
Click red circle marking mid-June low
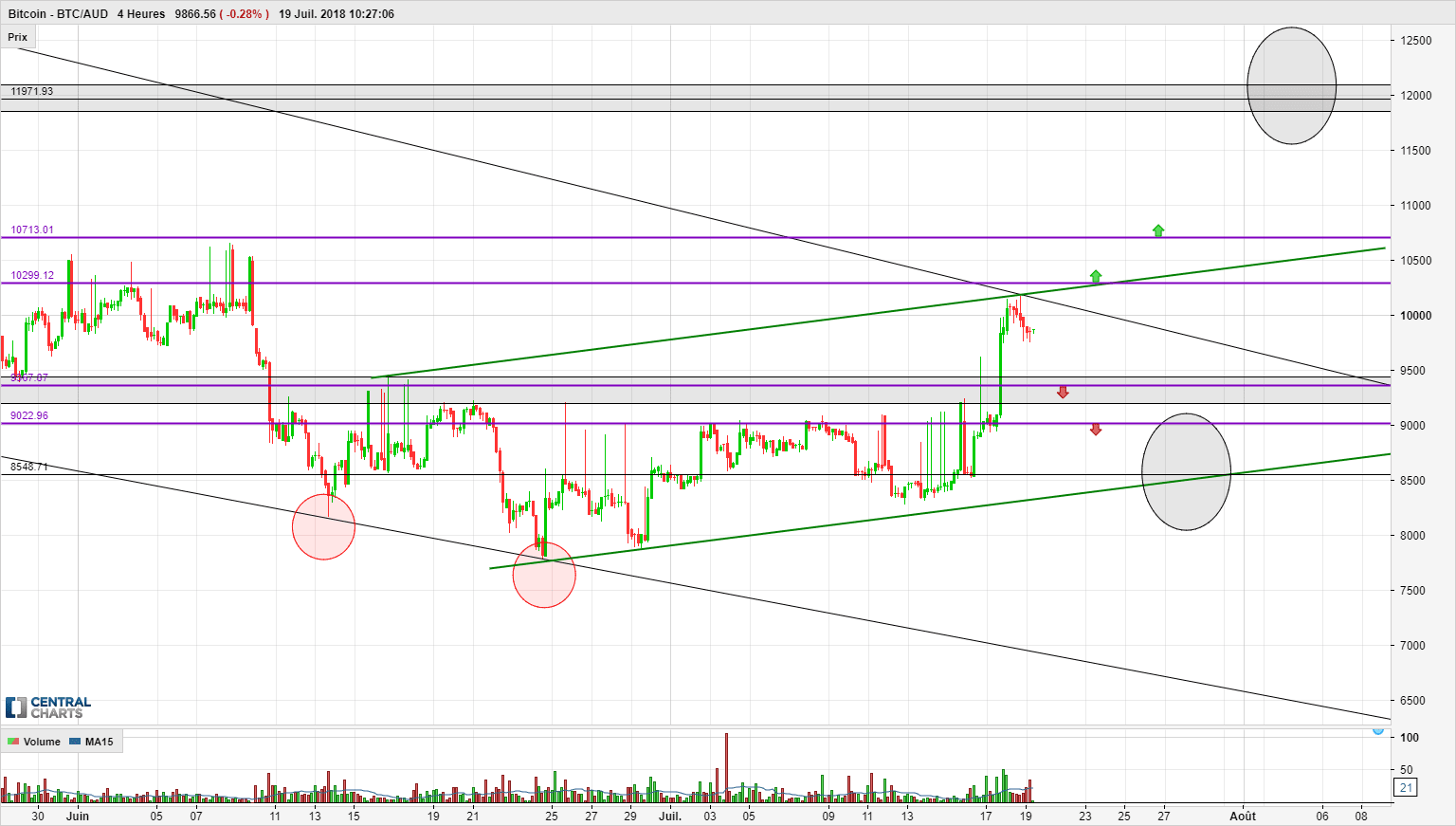[323, 526]
